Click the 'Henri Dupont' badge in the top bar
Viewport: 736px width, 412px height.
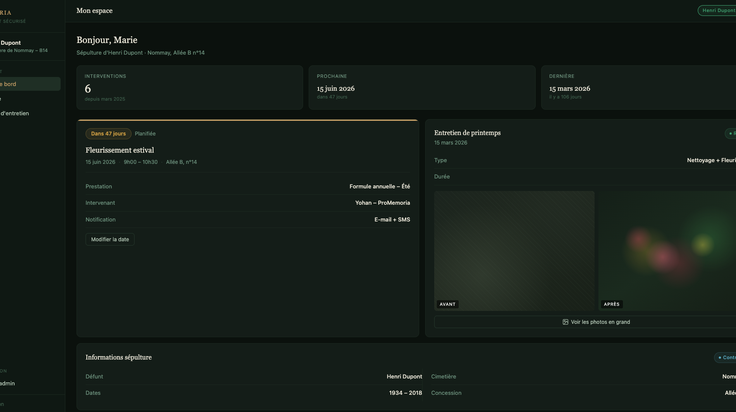(717, 10)
